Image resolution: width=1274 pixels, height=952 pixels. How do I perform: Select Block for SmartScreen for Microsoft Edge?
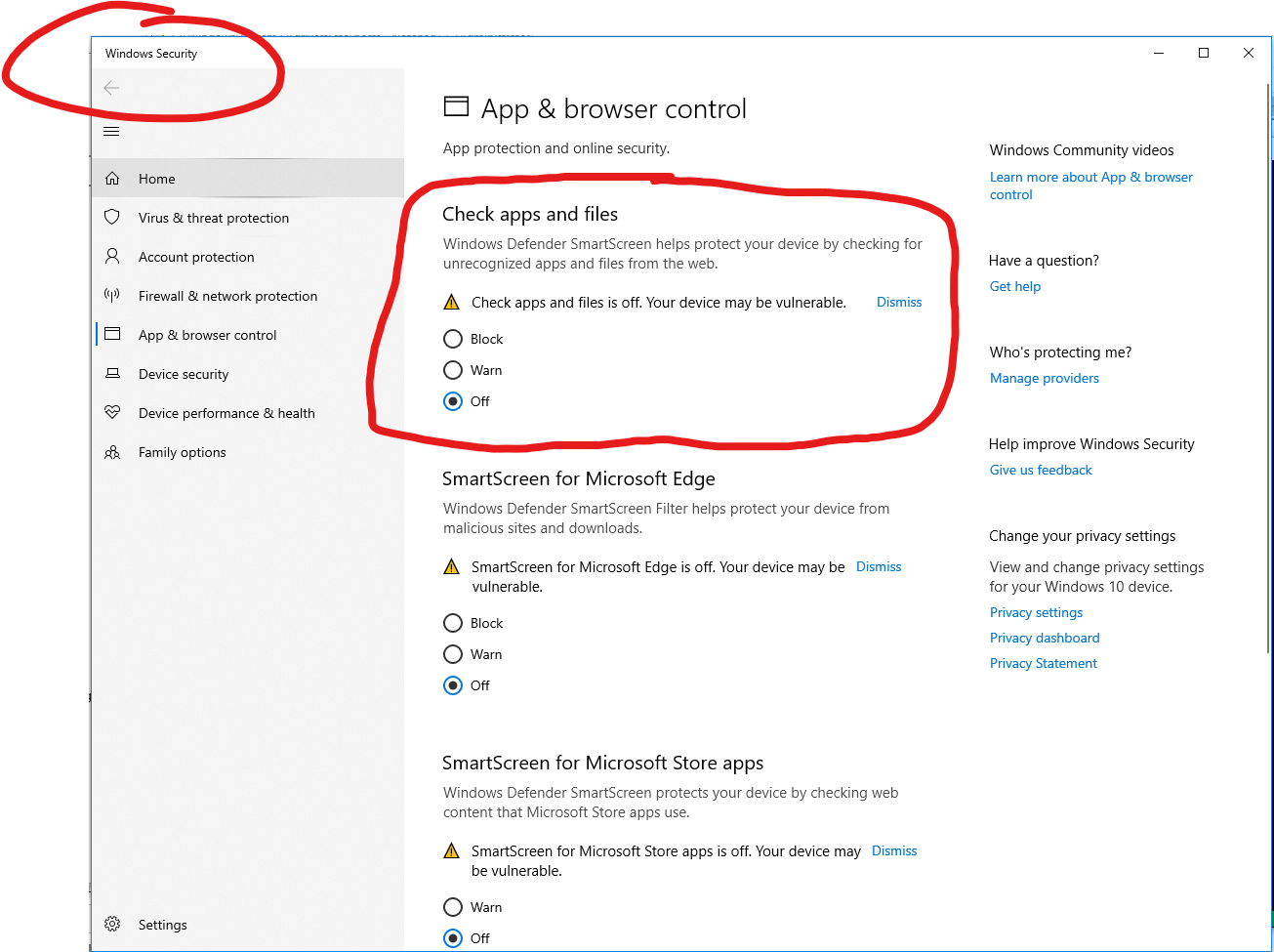pos(453,623)
